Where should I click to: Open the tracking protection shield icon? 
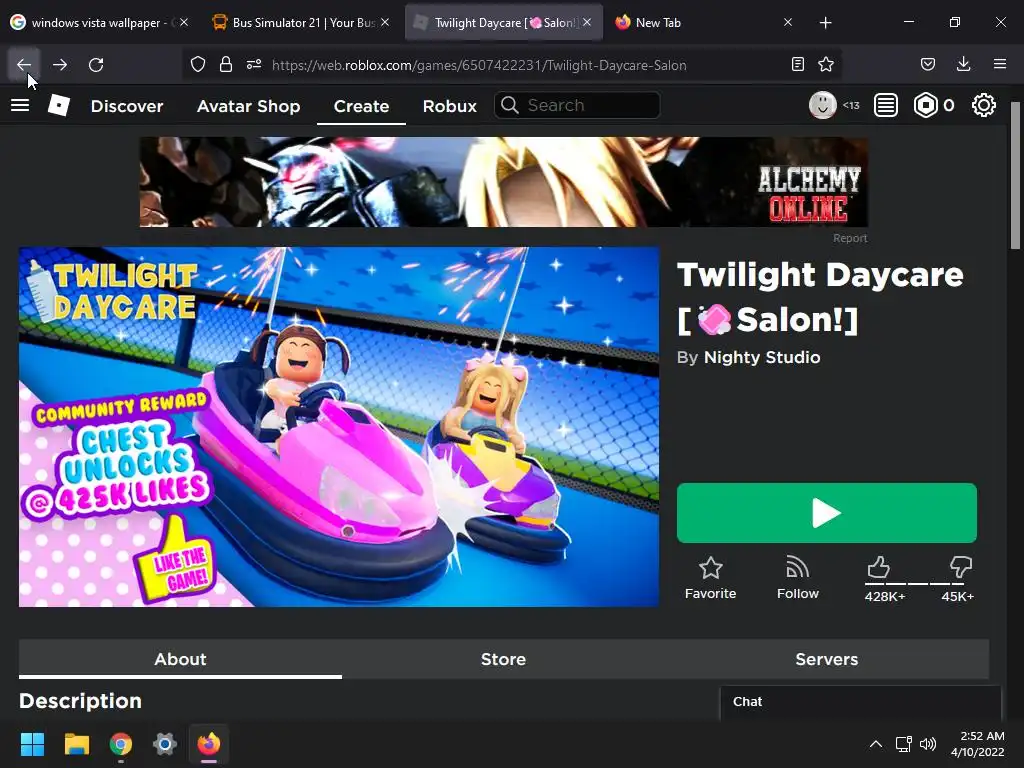coord(198,64)
